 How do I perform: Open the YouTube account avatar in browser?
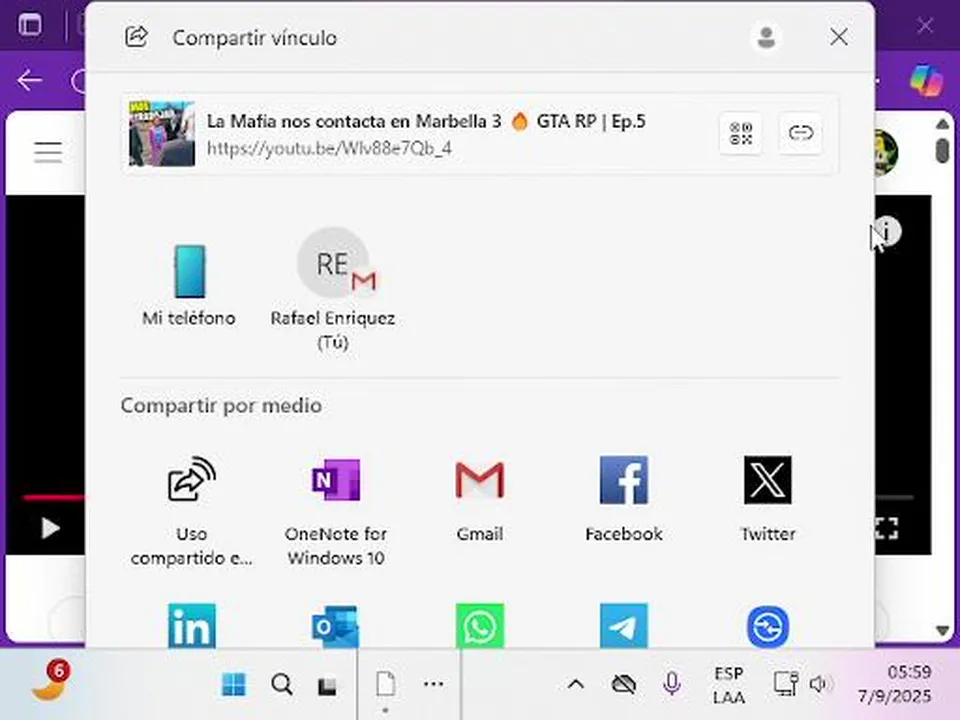[886, 152]
